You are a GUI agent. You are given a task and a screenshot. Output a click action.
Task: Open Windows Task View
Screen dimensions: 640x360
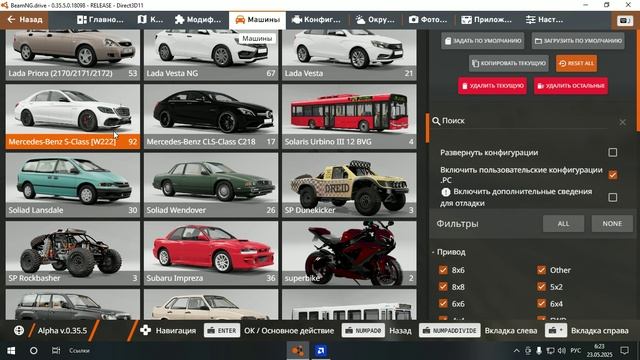56,351
